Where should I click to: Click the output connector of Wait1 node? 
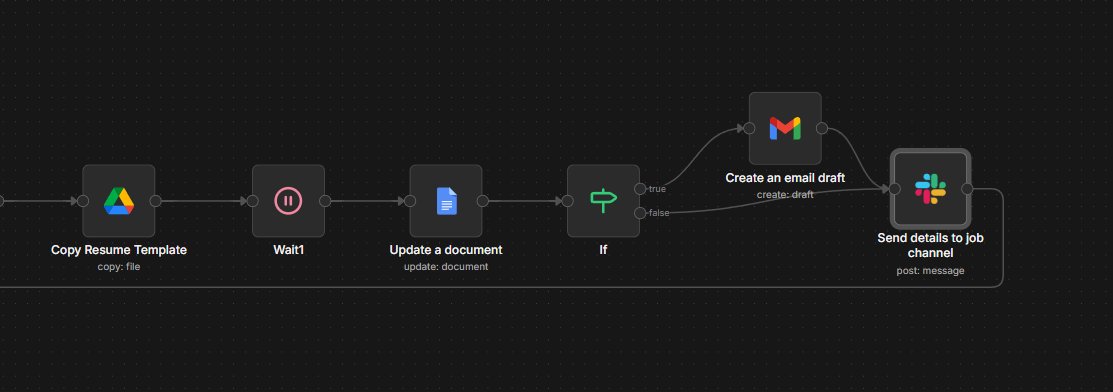(325, 201)
